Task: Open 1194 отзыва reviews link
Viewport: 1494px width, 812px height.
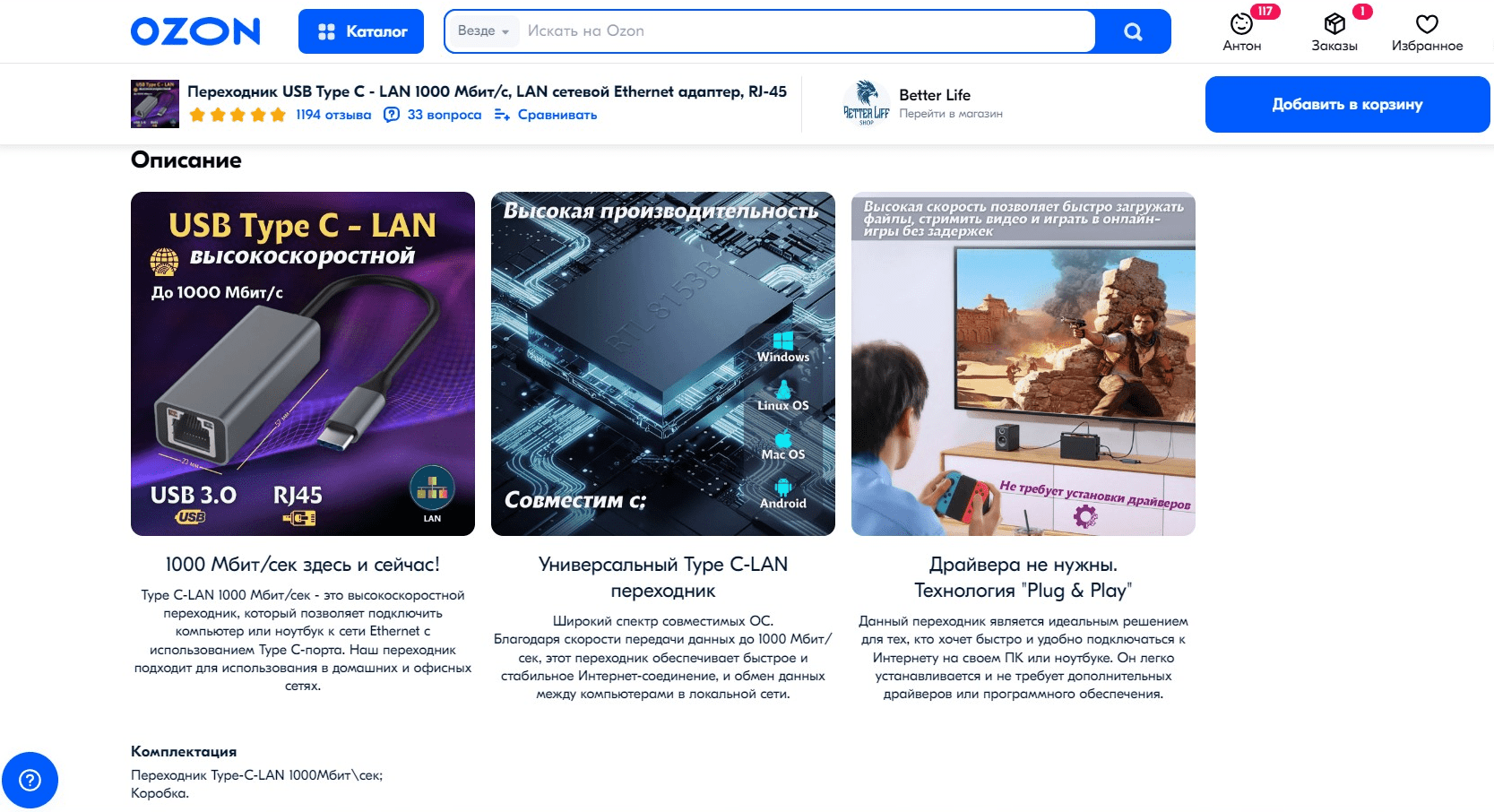Action: (333, 115)
